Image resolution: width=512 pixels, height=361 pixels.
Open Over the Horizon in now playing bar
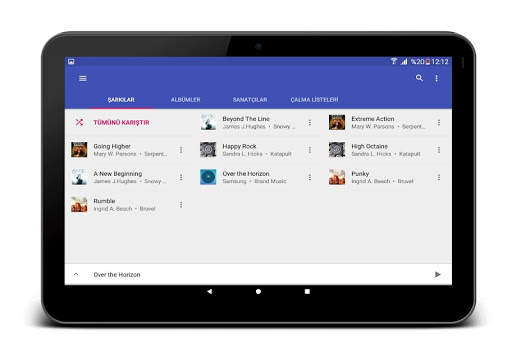[x=117, y=275]
